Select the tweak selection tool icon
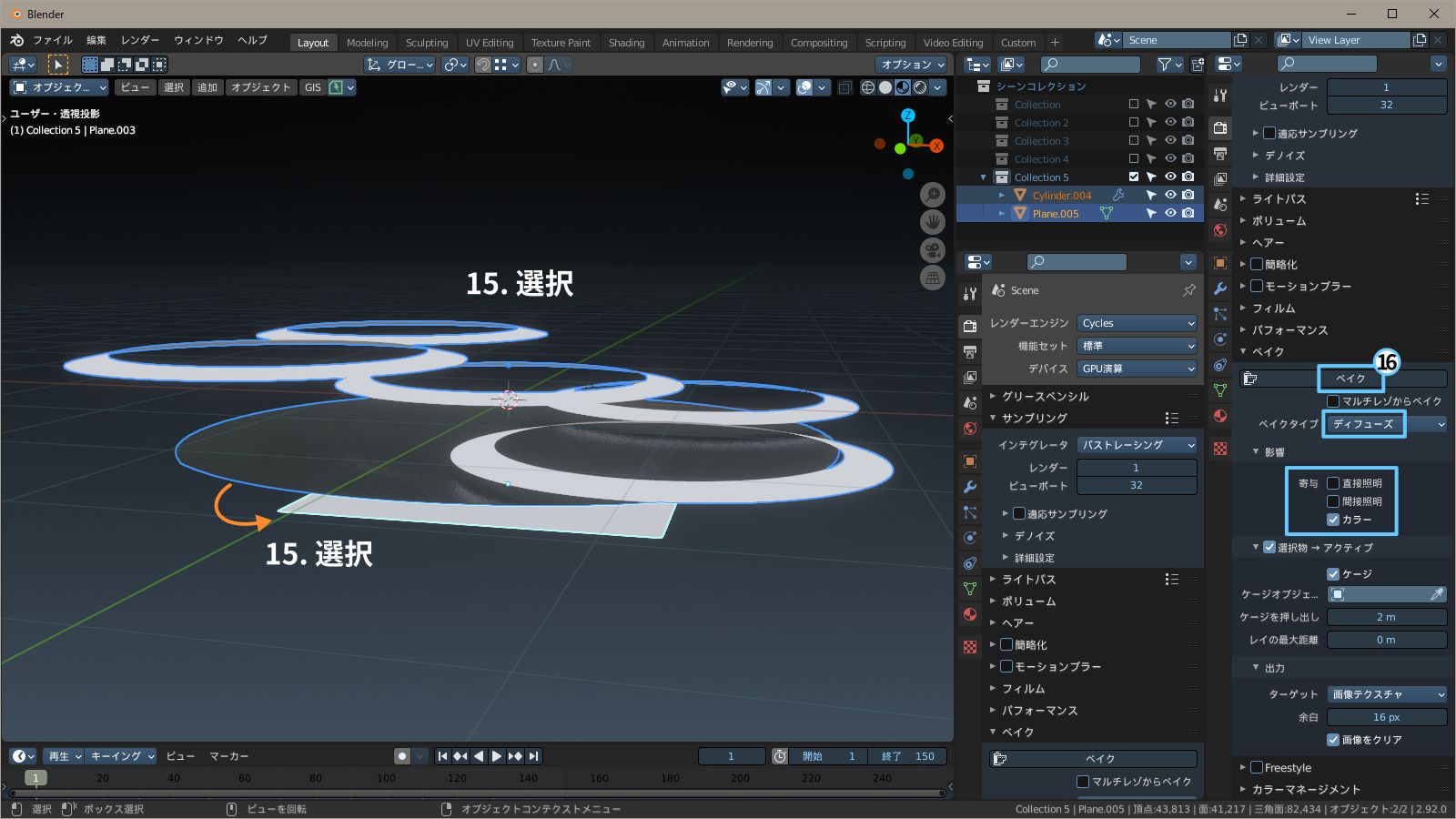 [57, 65]
